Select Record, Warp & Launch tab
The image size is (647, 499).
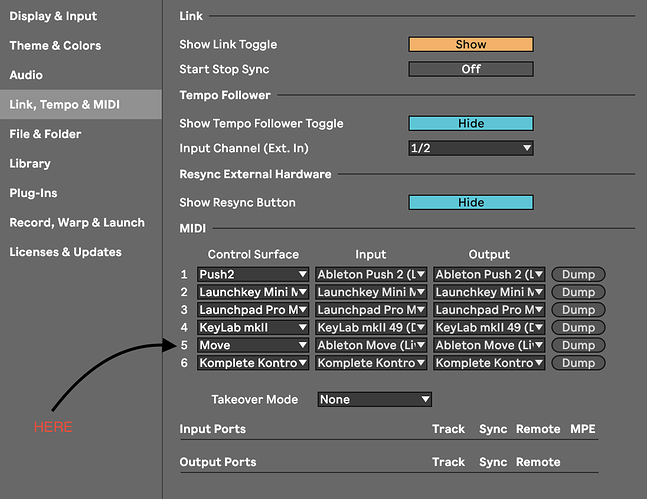pos(77,222)
